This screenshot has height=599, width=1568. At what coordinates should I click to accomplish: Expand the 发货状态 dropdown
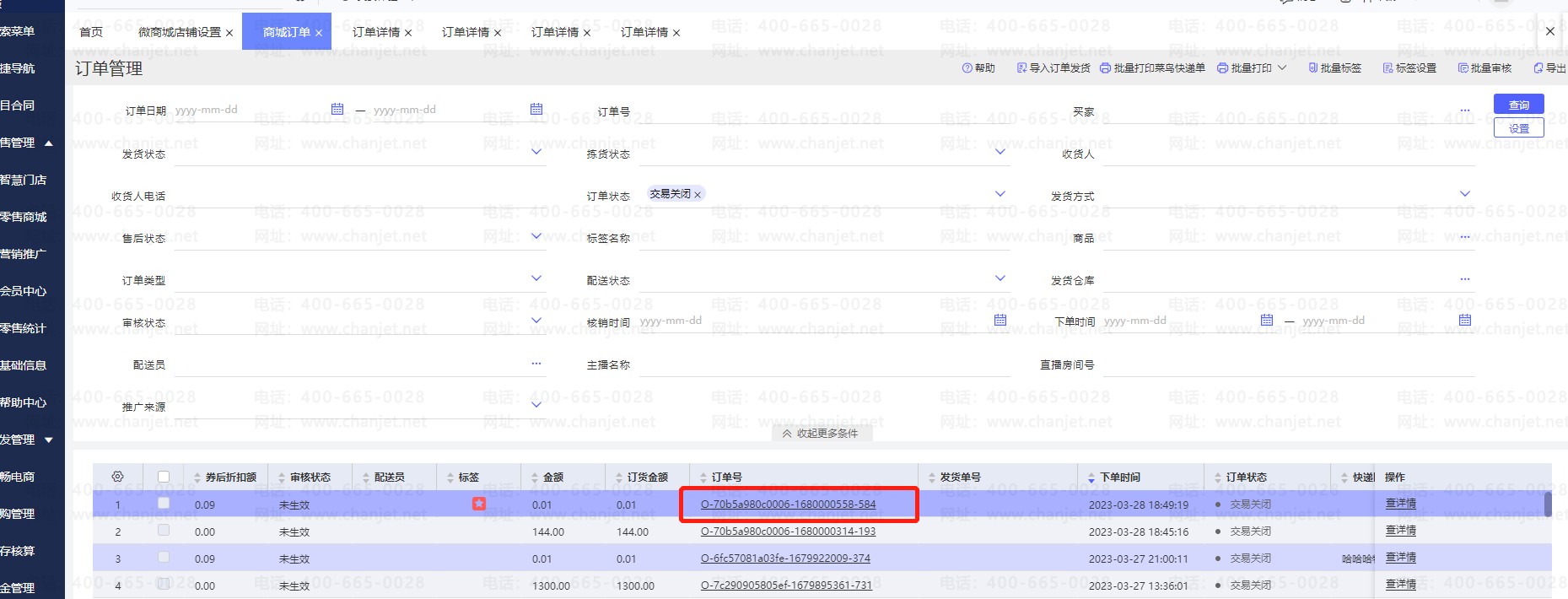(x=536, y=152)
